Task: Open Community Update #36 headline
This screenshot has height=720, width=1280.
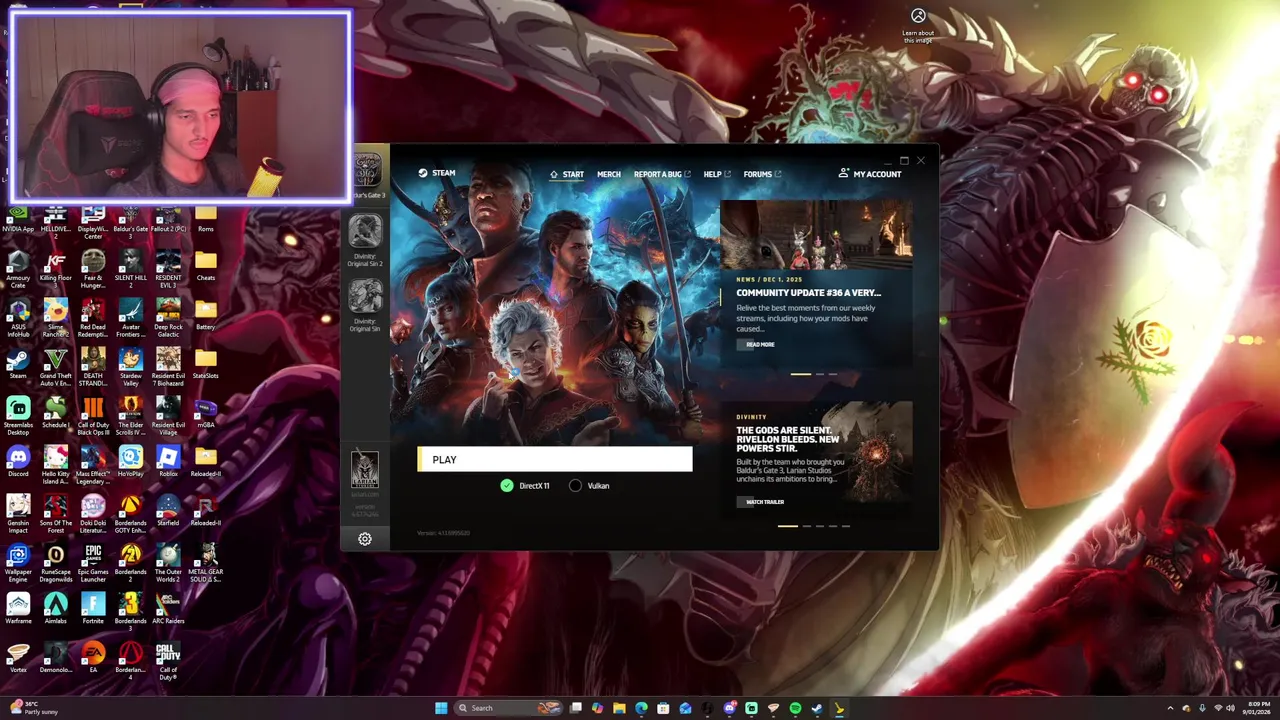Action: pyautogui.click(x=809, y=293)
